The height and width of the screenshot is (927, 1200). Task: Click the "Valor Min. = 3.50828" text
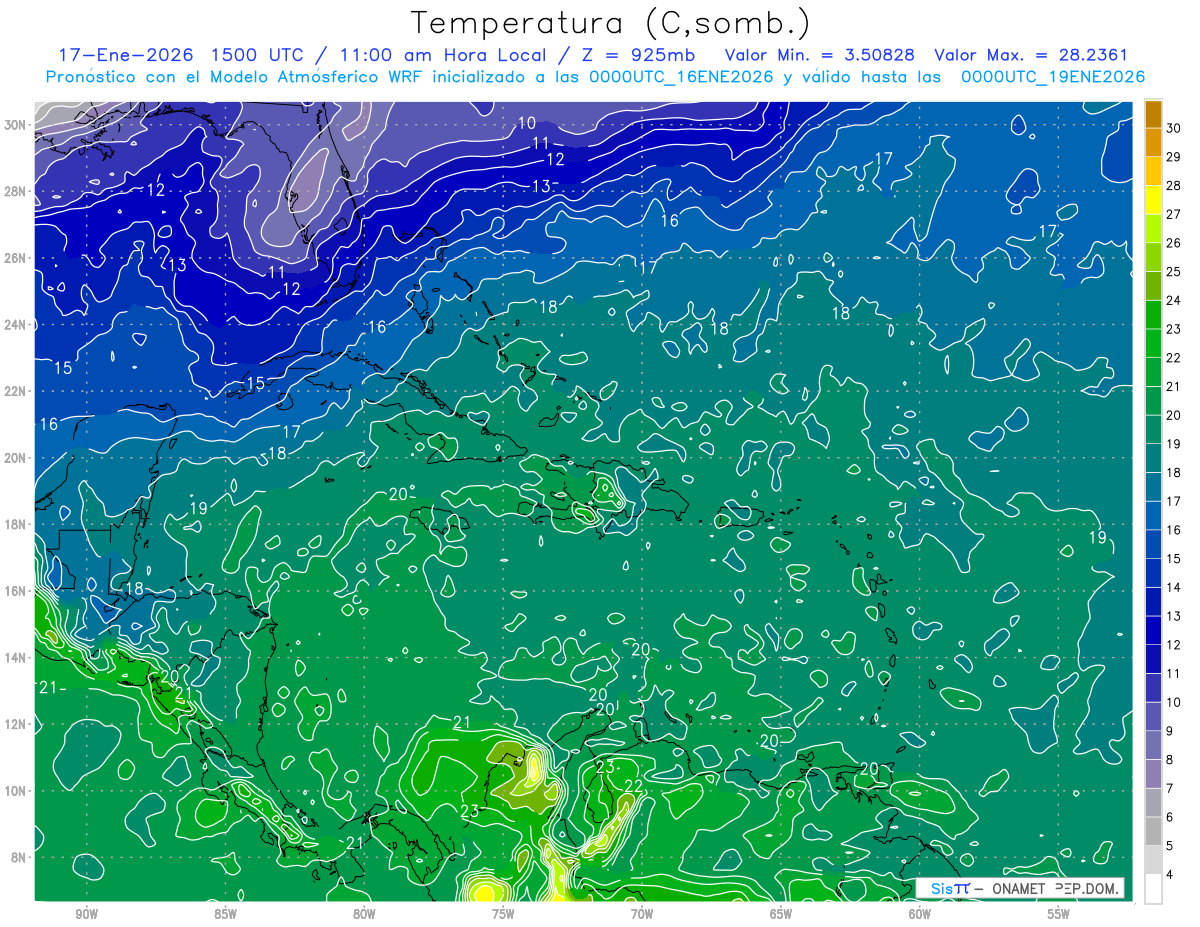[x=820, y=55]
